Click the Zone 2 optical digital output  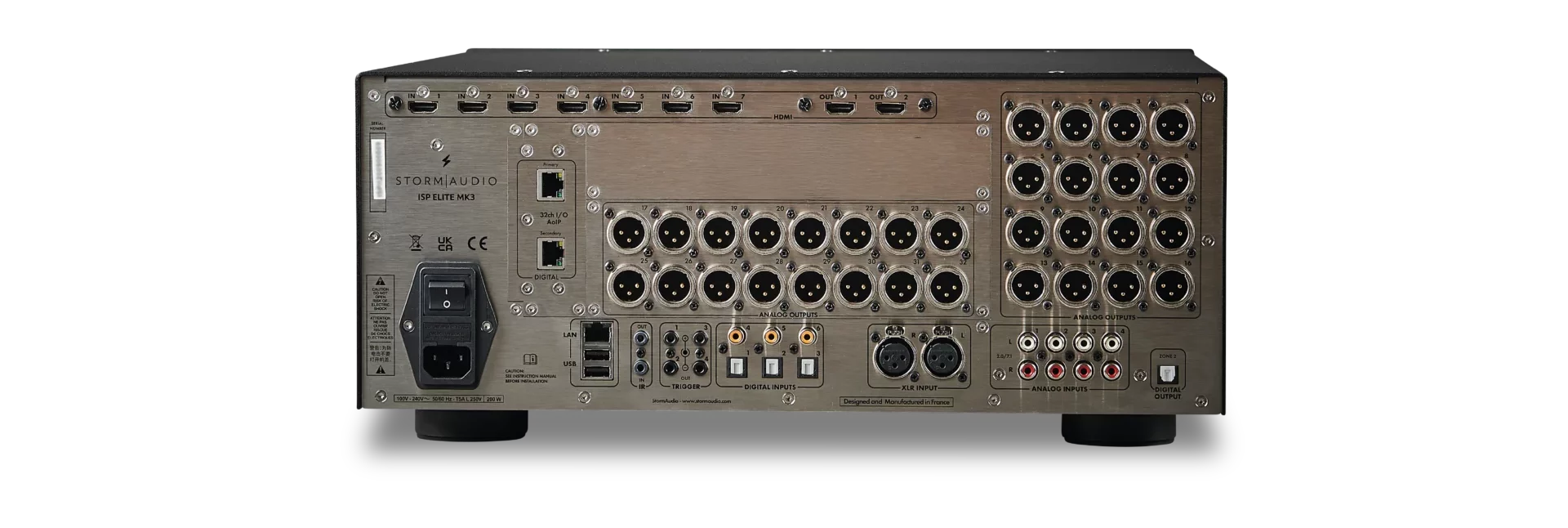coord(1168,374)
